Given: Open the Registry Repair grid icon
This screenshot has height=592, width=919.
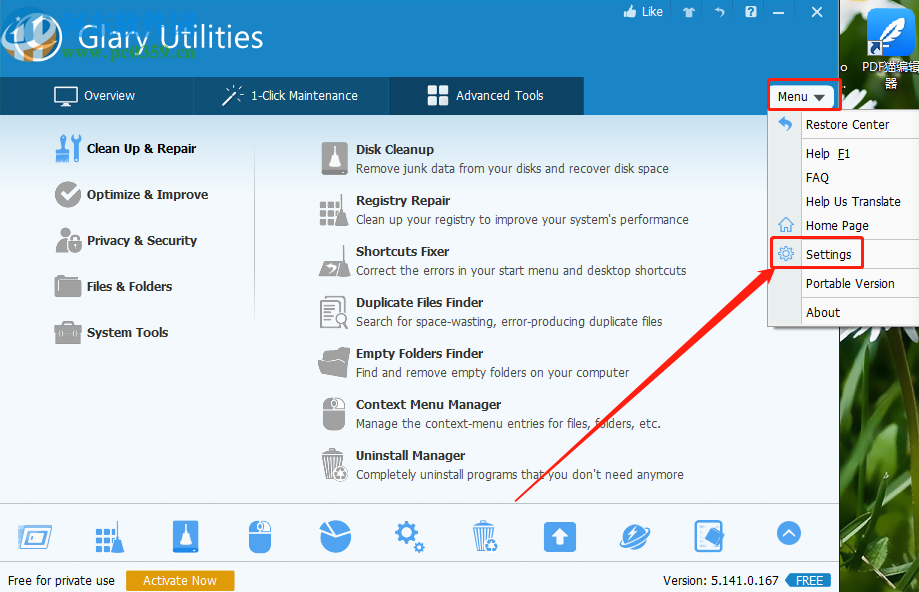Looking at the screenshot, I should [x=334, y=210].
